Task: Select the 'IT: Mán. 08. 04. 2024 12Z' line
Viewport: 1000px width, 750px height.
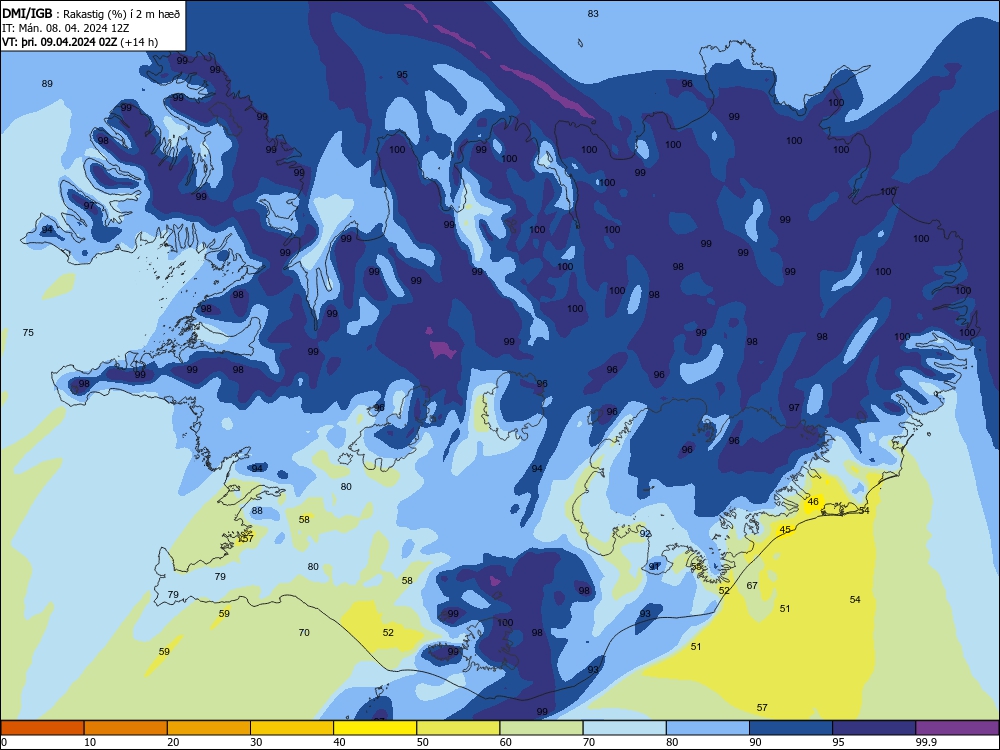Action: pos(65,28)
